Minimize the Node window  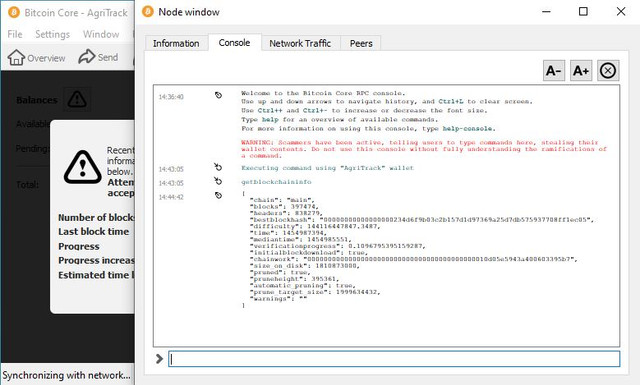coord(546,11)
